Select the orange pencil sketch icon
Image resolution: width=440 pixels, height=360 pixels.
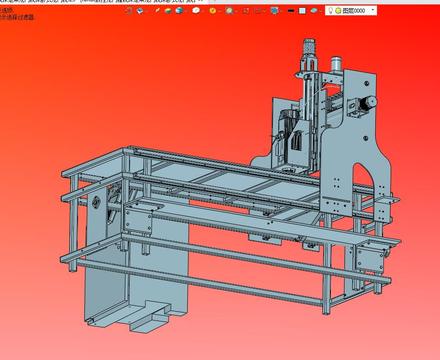click(157, 10)
